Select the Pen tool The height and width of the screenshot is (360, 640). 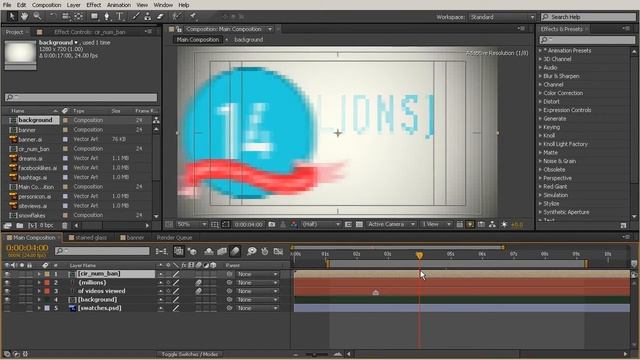107,16
